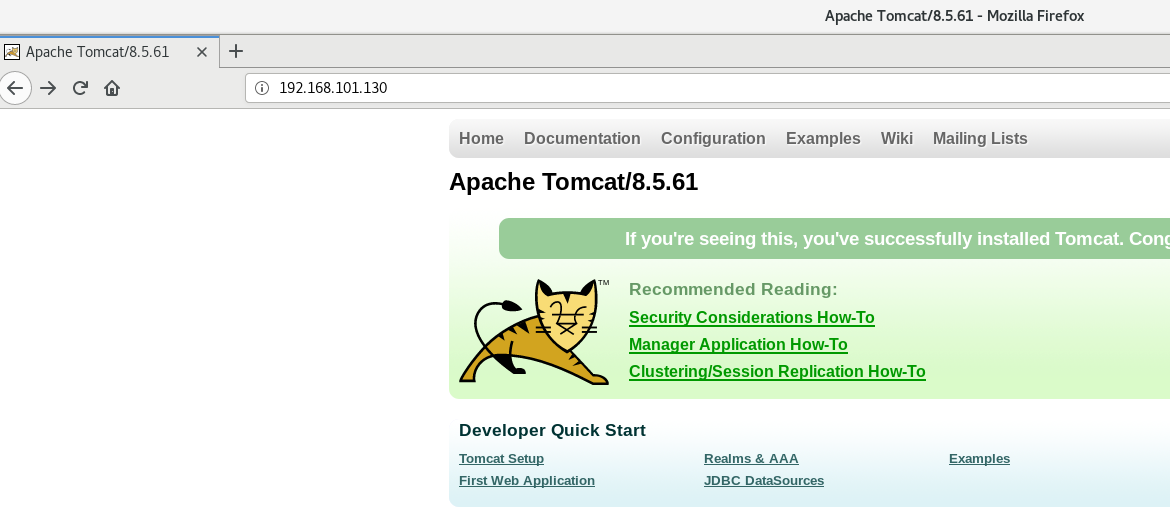Click the Tomcat favicon on the tab
This screenshot has width=1170, height=512.
(x=12, y=52)
